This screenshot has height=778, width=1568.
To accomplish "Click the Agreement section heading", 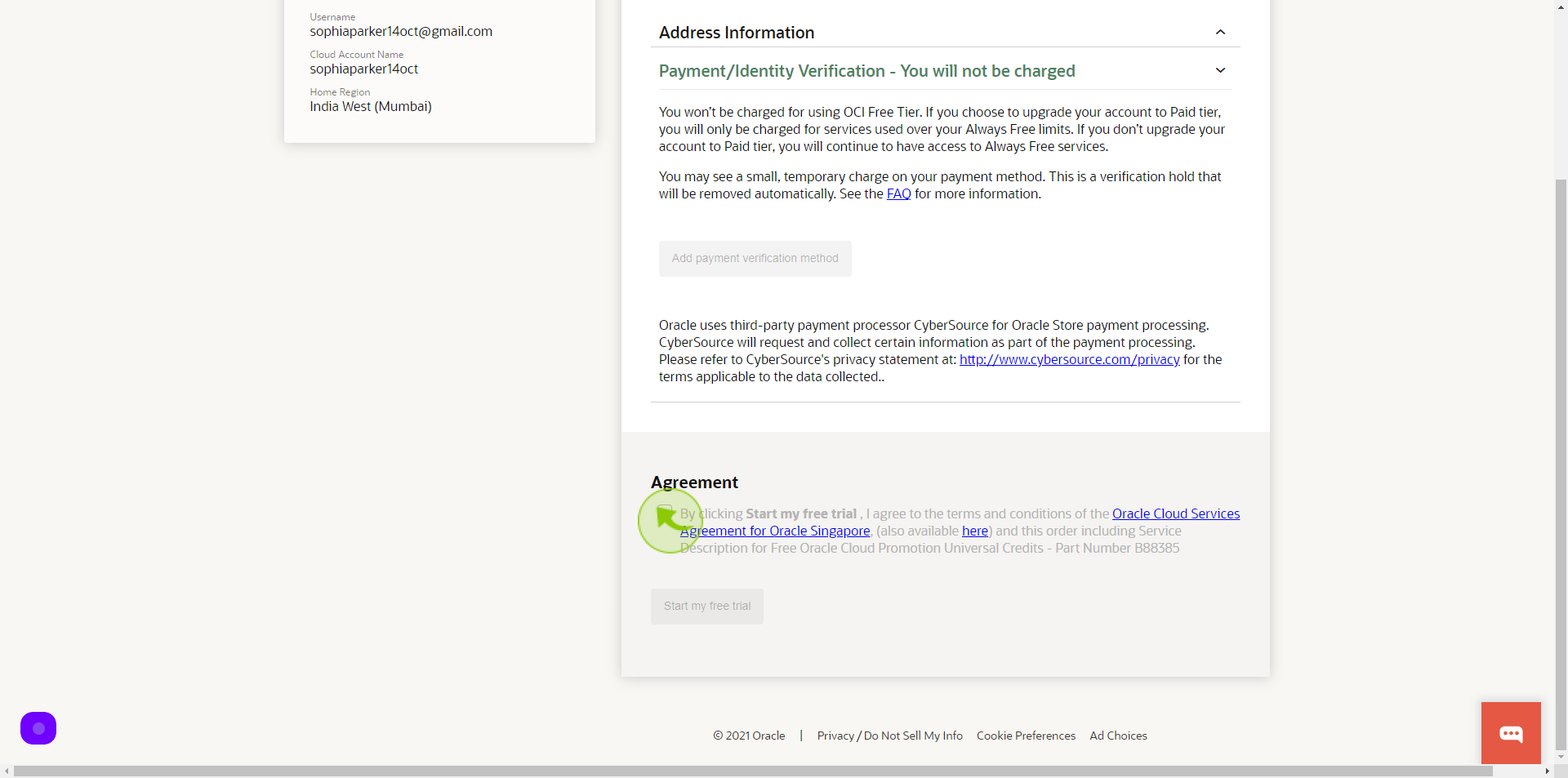I will point(694,482).
